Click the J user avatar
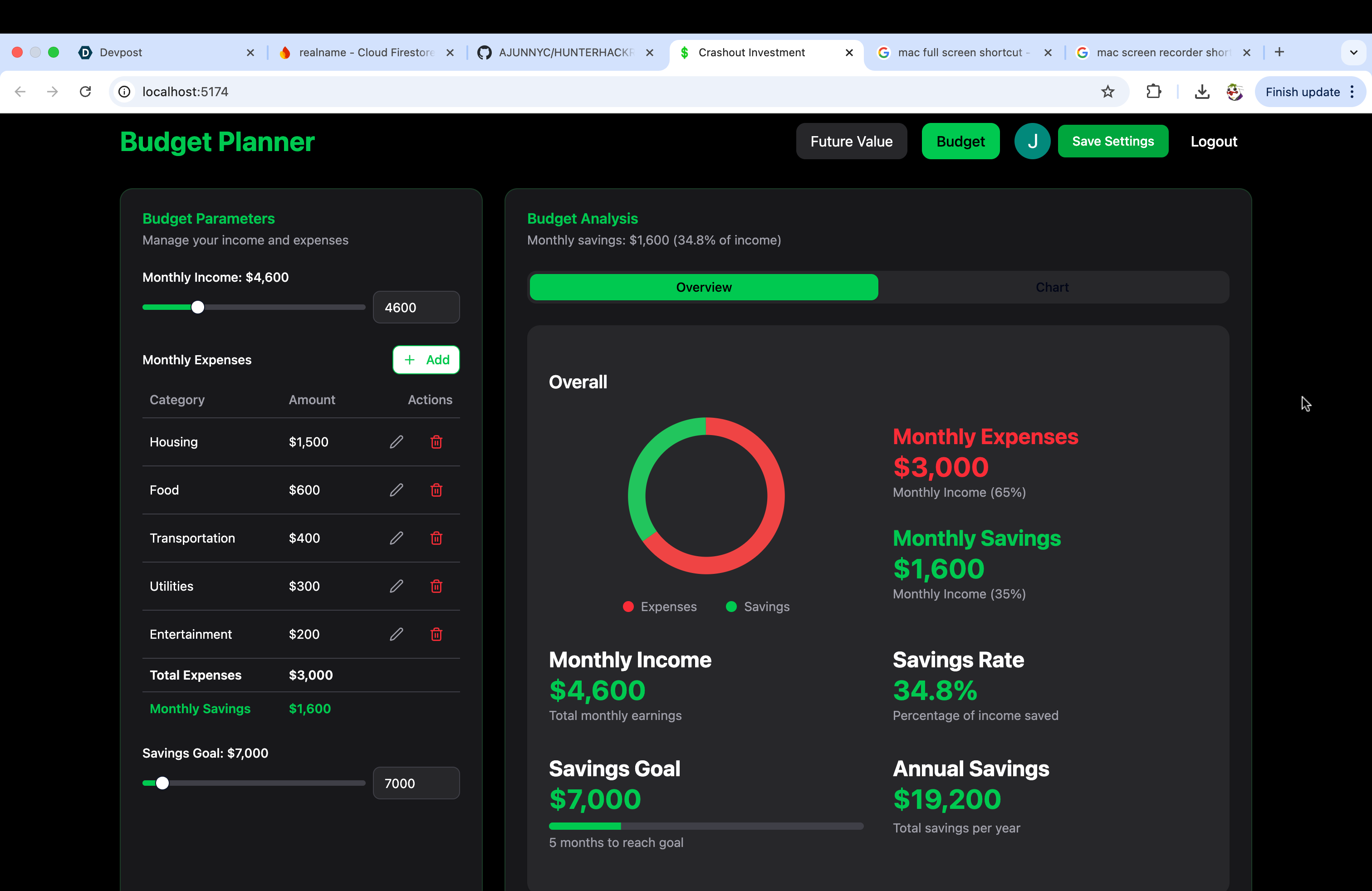The width and height of the screenshot is (1372, 891). click(x=1032, y=141)
